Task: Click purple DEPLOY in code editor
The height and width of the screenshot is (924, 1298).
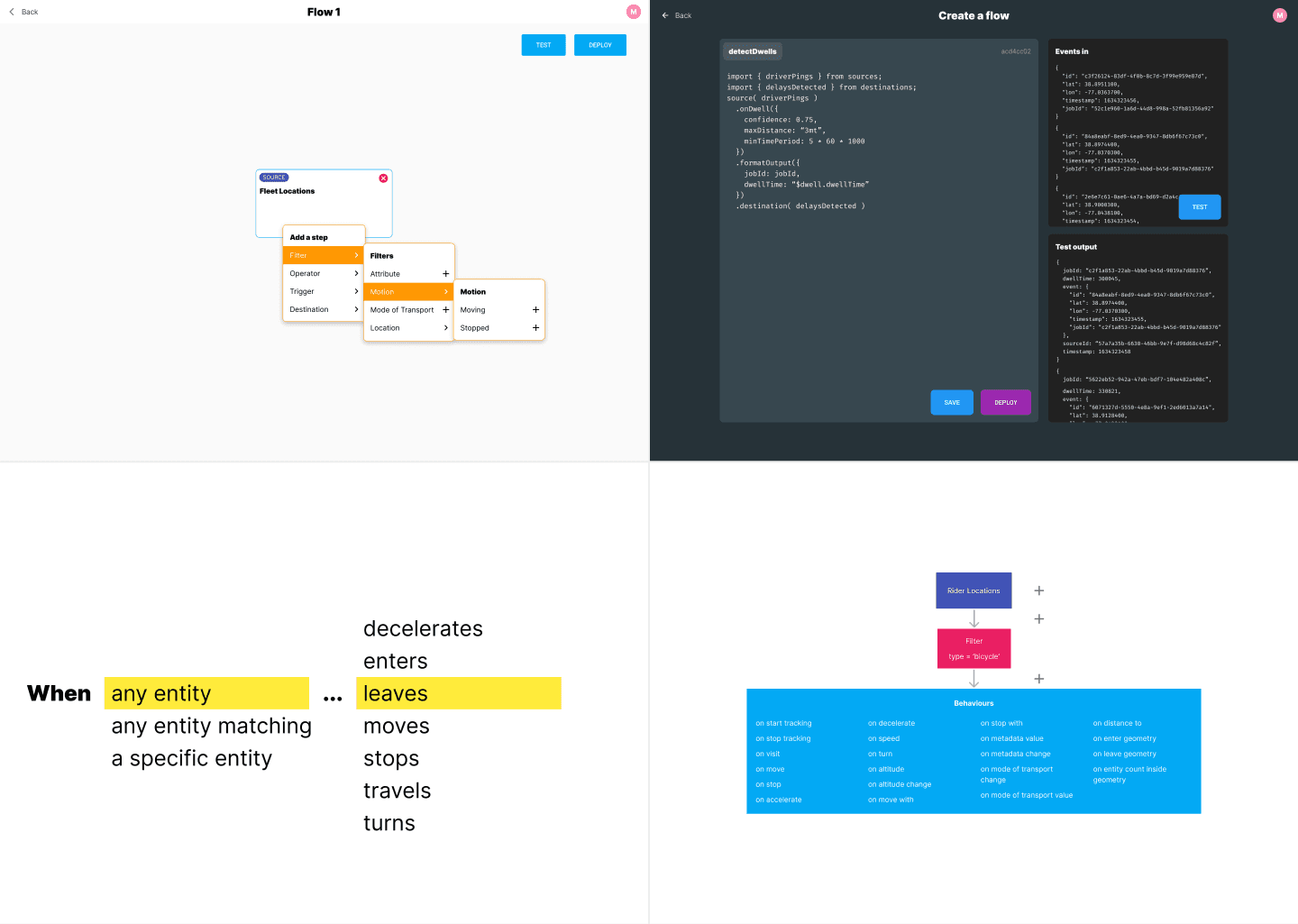Action: (1006, 403)
